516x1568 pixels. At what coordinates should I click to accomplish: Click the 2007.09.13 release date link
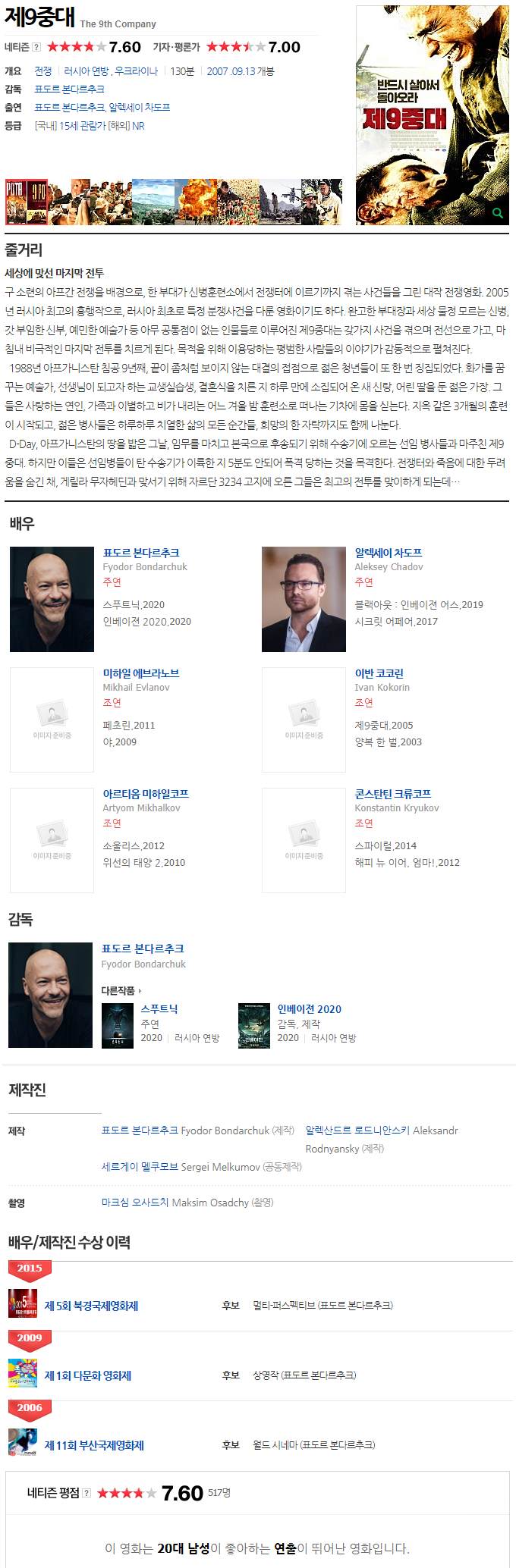pyautogui.click(x=231, y=71)
